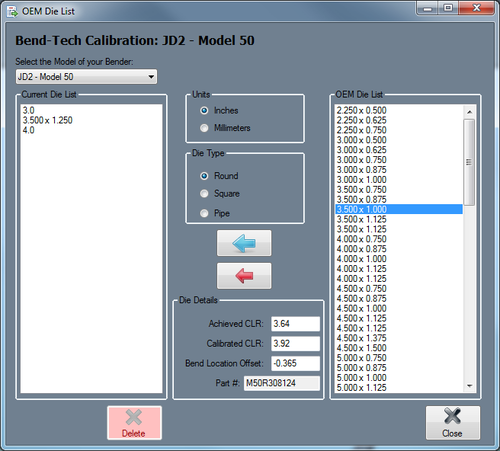Select the Millimeters units radio button
This screenshot has width=500, height=451.
tap(204, 128)
